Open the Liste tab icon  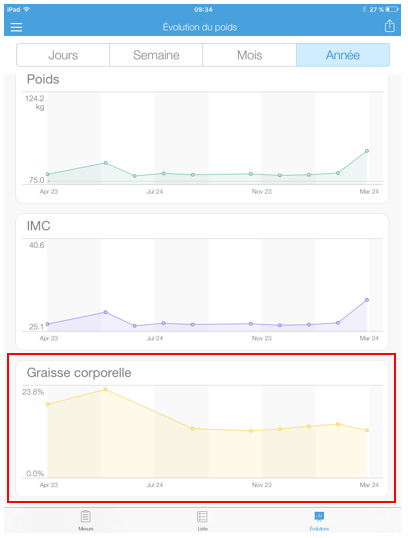pyautogui.click(x=202, y=516)
